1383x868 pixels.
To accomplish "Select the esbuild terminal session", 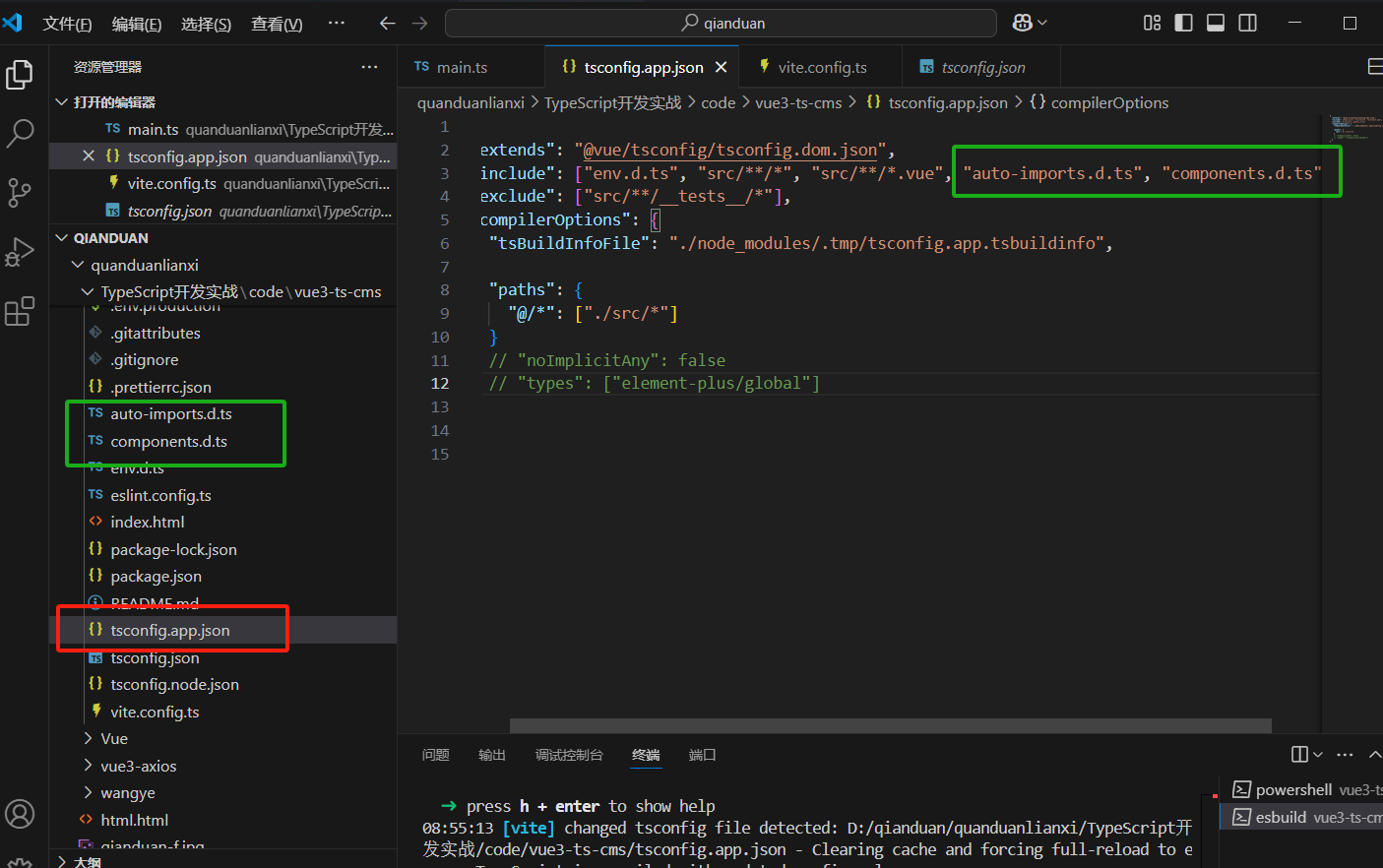I will point(1281,817).
